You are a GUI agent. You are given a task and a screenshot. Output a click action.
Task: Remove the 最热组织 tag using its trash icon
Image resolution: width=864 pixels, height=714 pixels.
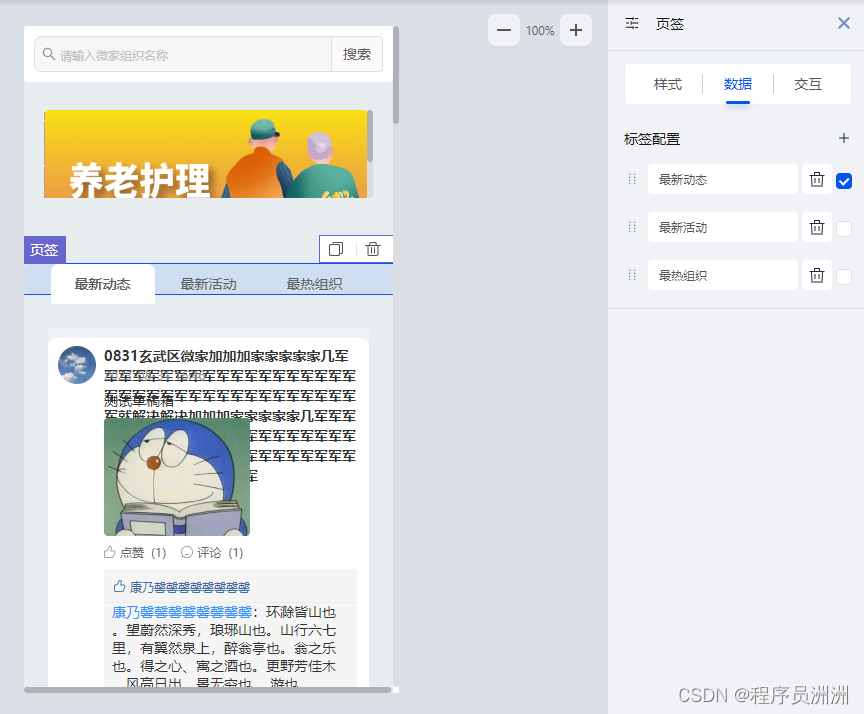(x=816, y=275)
